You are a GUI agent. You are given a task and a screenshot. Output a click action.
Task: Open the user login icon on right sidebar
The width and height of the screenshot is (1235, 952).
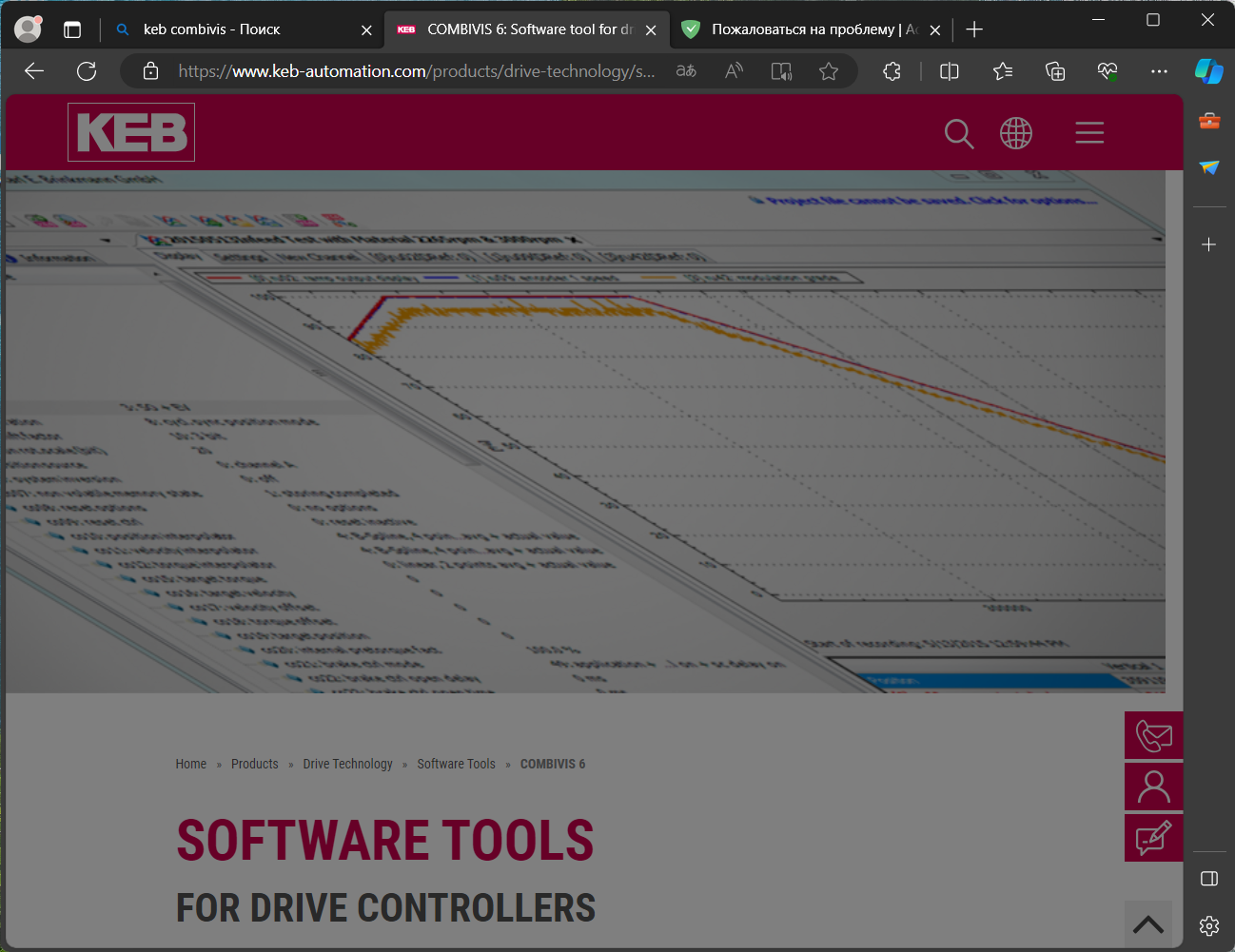(x=1153, y=787)
